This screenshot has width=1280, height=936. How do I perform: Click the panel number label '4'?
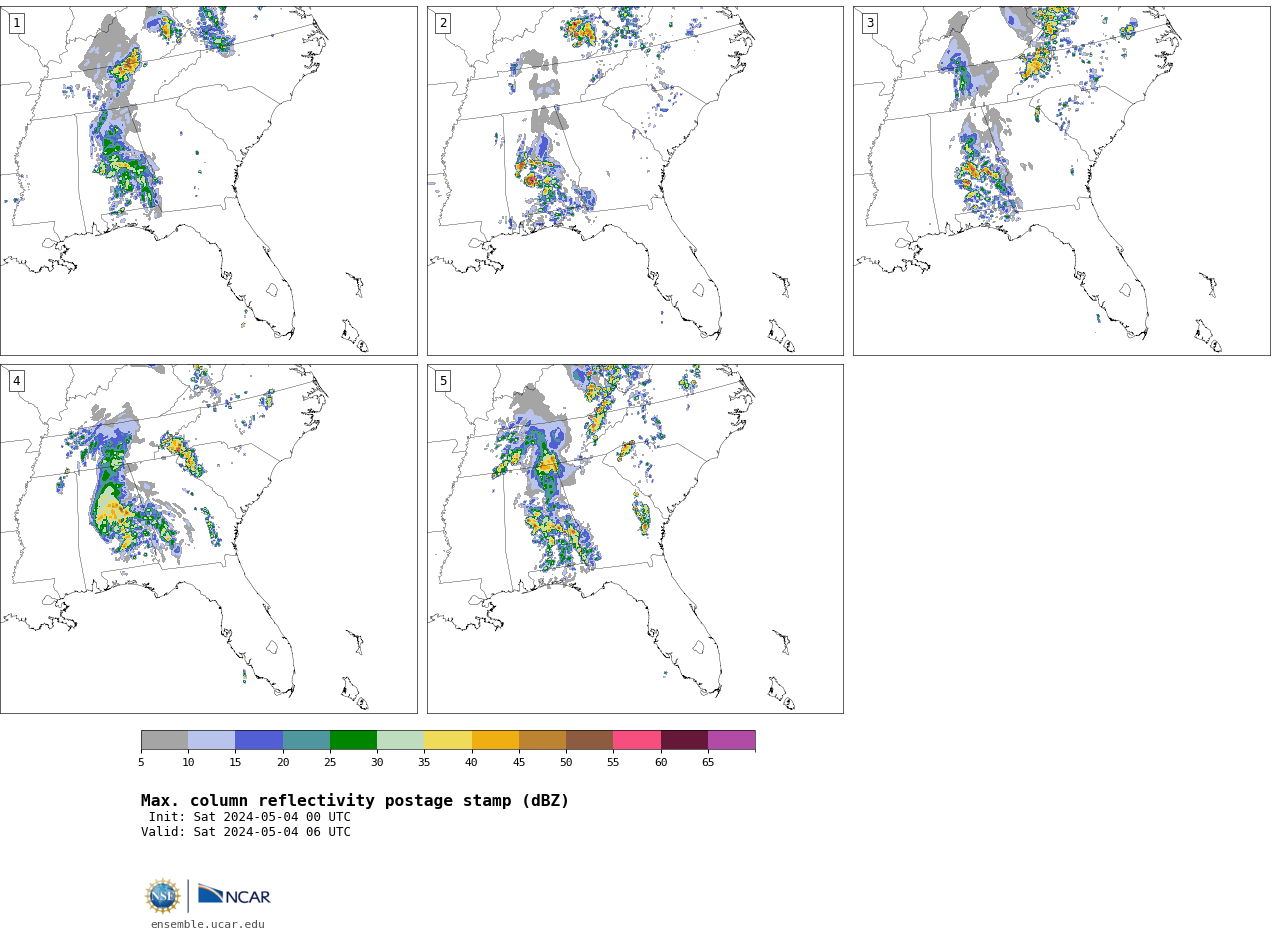click(x=16, y=381)
